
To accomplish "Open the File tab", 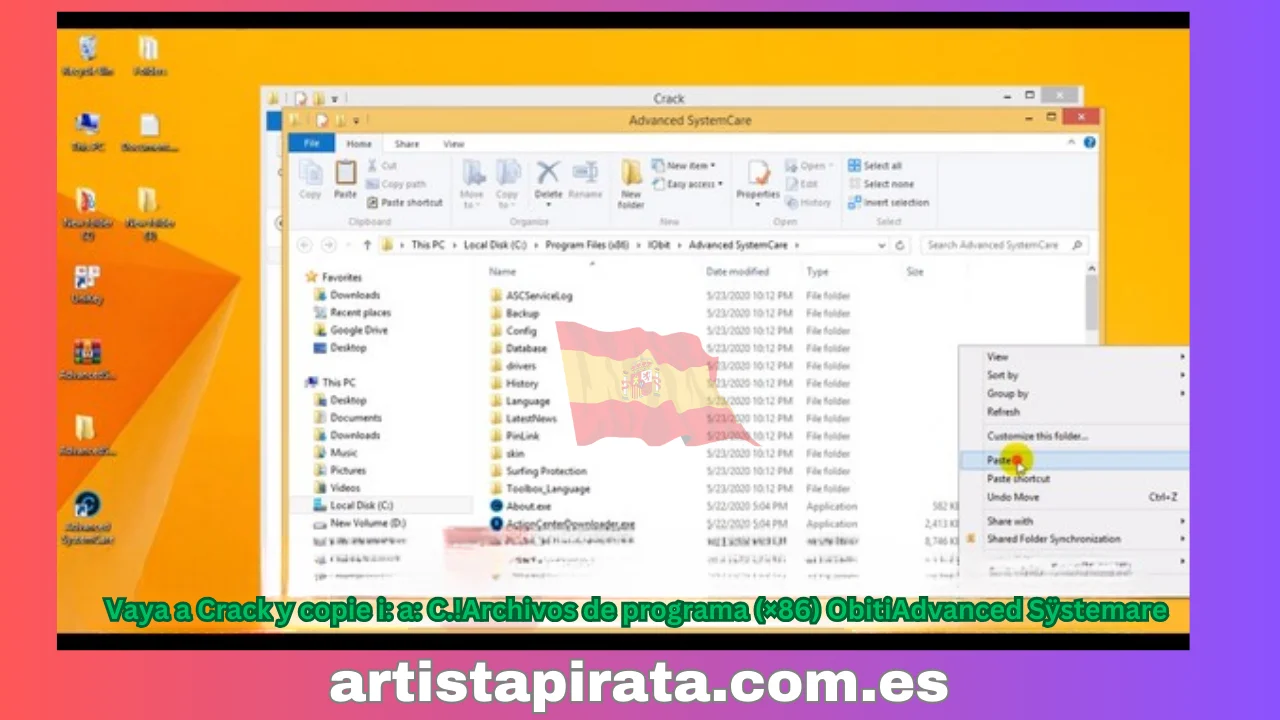I will point(312,143).
